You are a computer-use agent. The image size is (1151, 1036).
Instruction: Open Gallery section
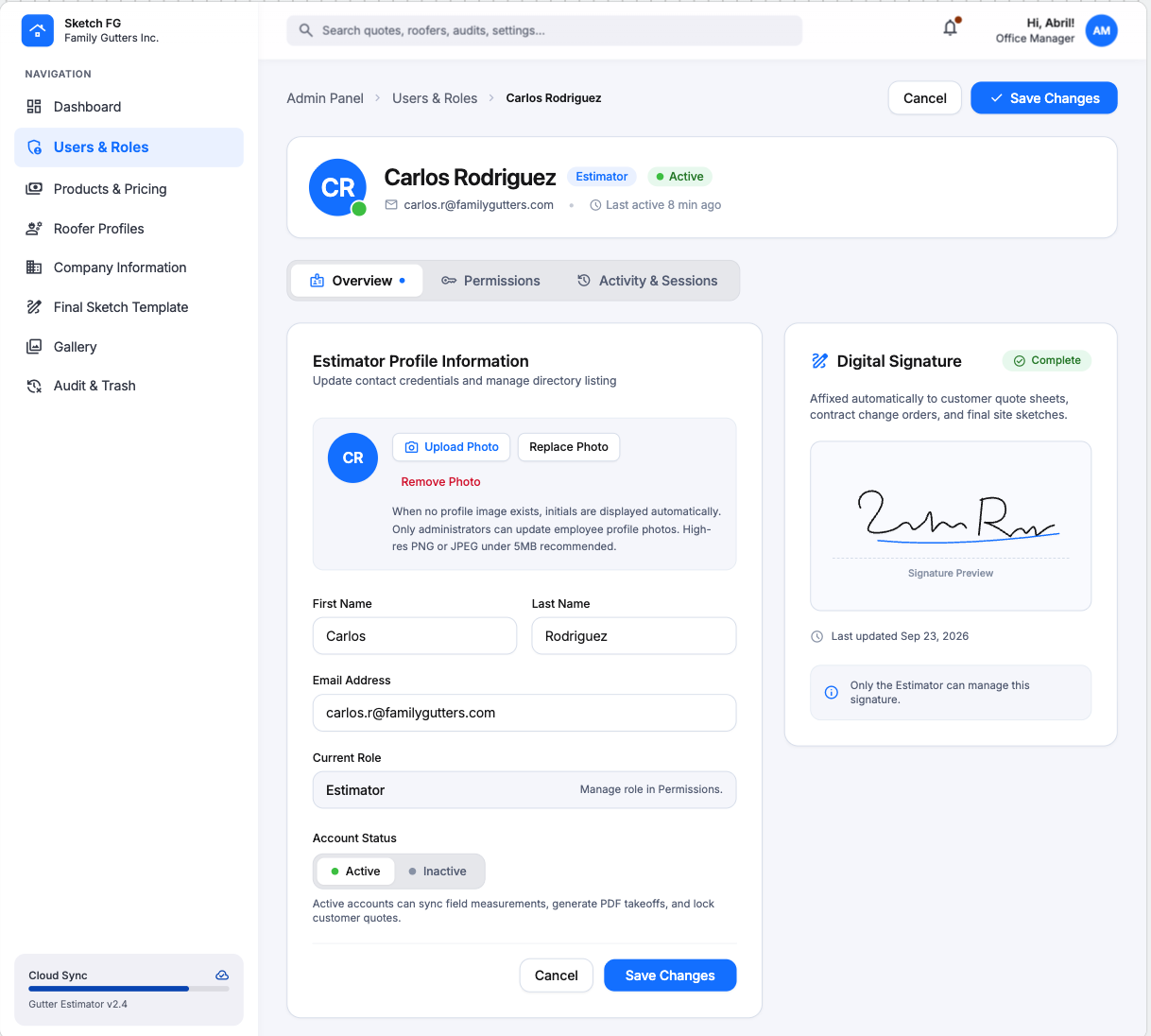click(x=129, y=347)
